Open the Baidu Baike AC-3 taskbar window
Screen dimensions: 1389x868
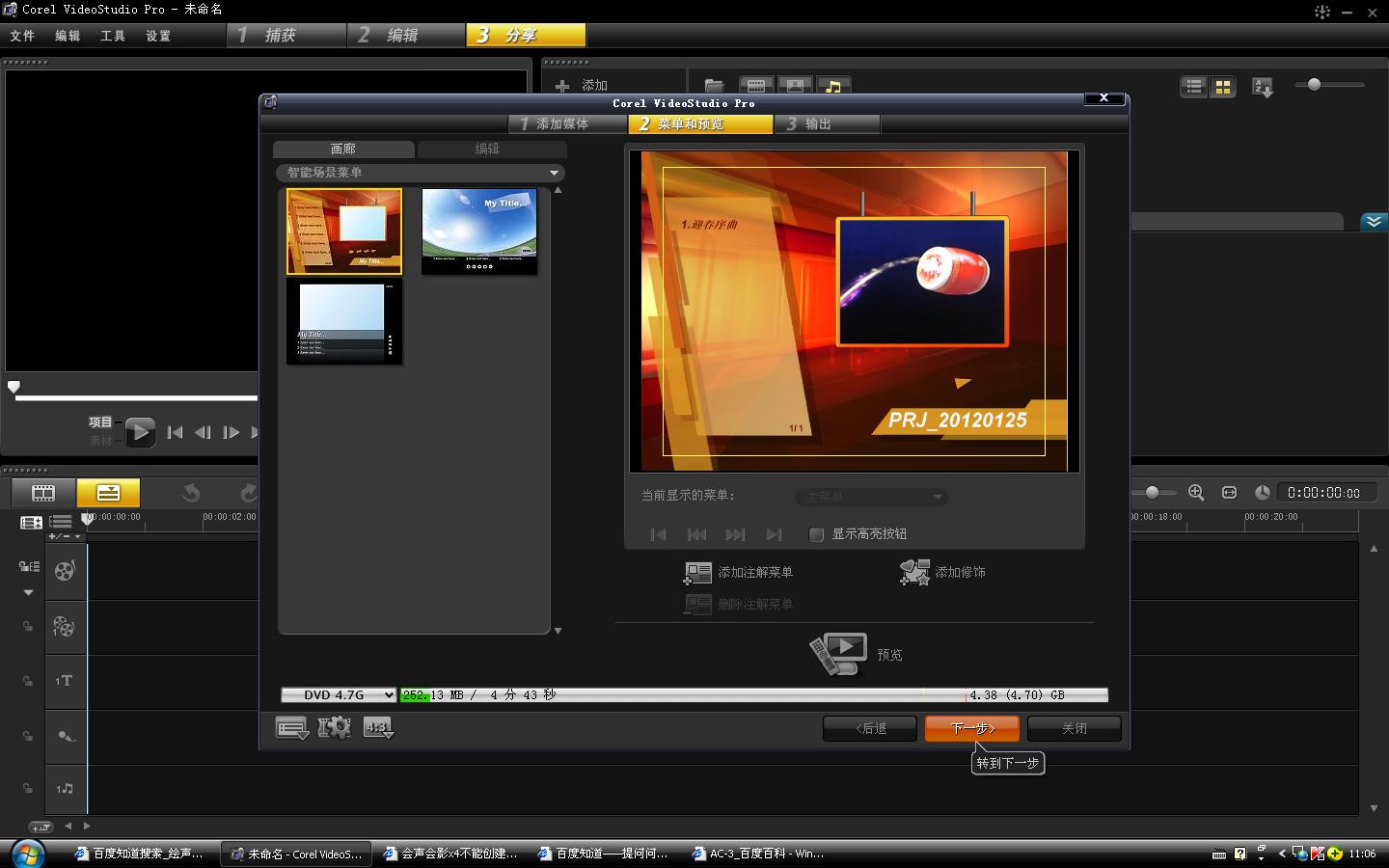[x=759, y=854]
